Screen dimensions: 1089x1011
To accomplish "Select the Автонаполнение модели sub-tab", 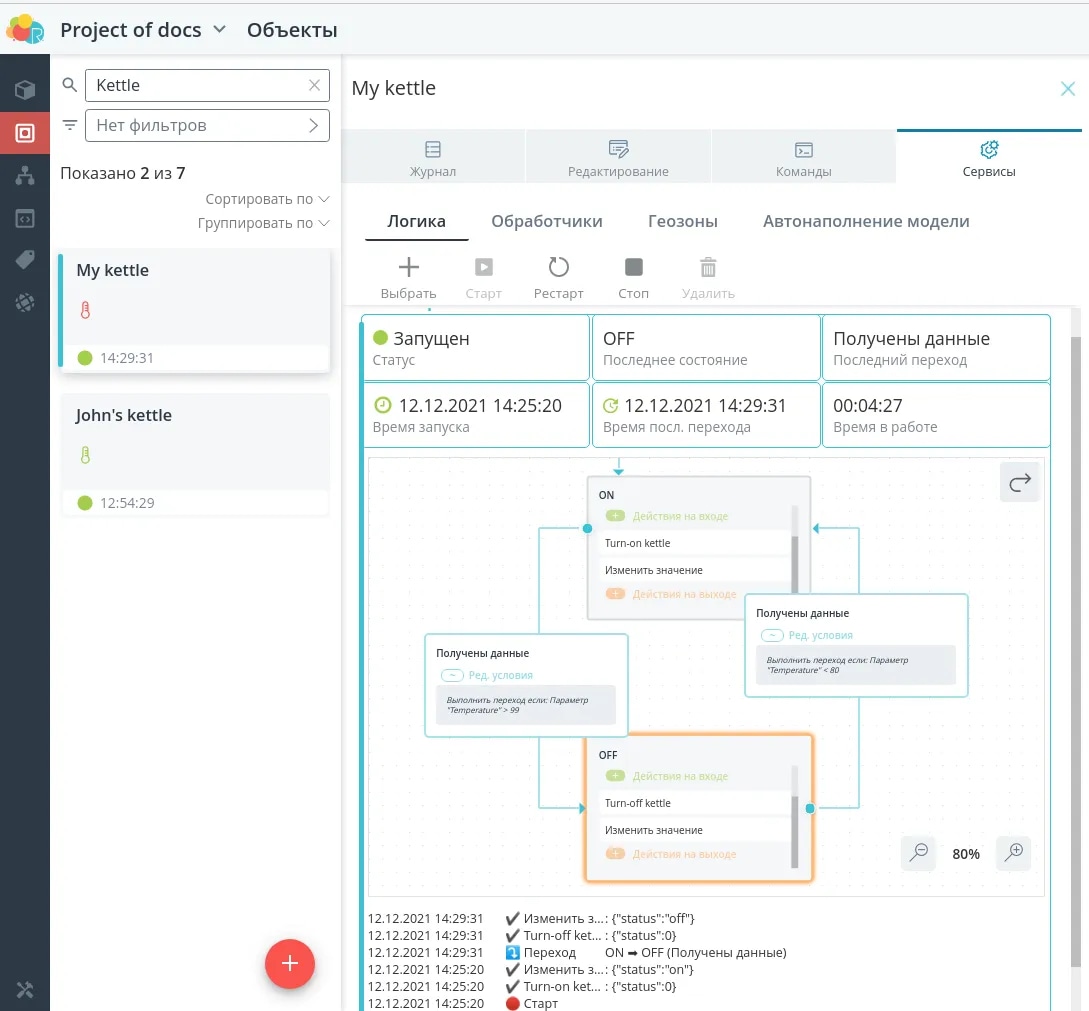I will [x=866, y=222].
